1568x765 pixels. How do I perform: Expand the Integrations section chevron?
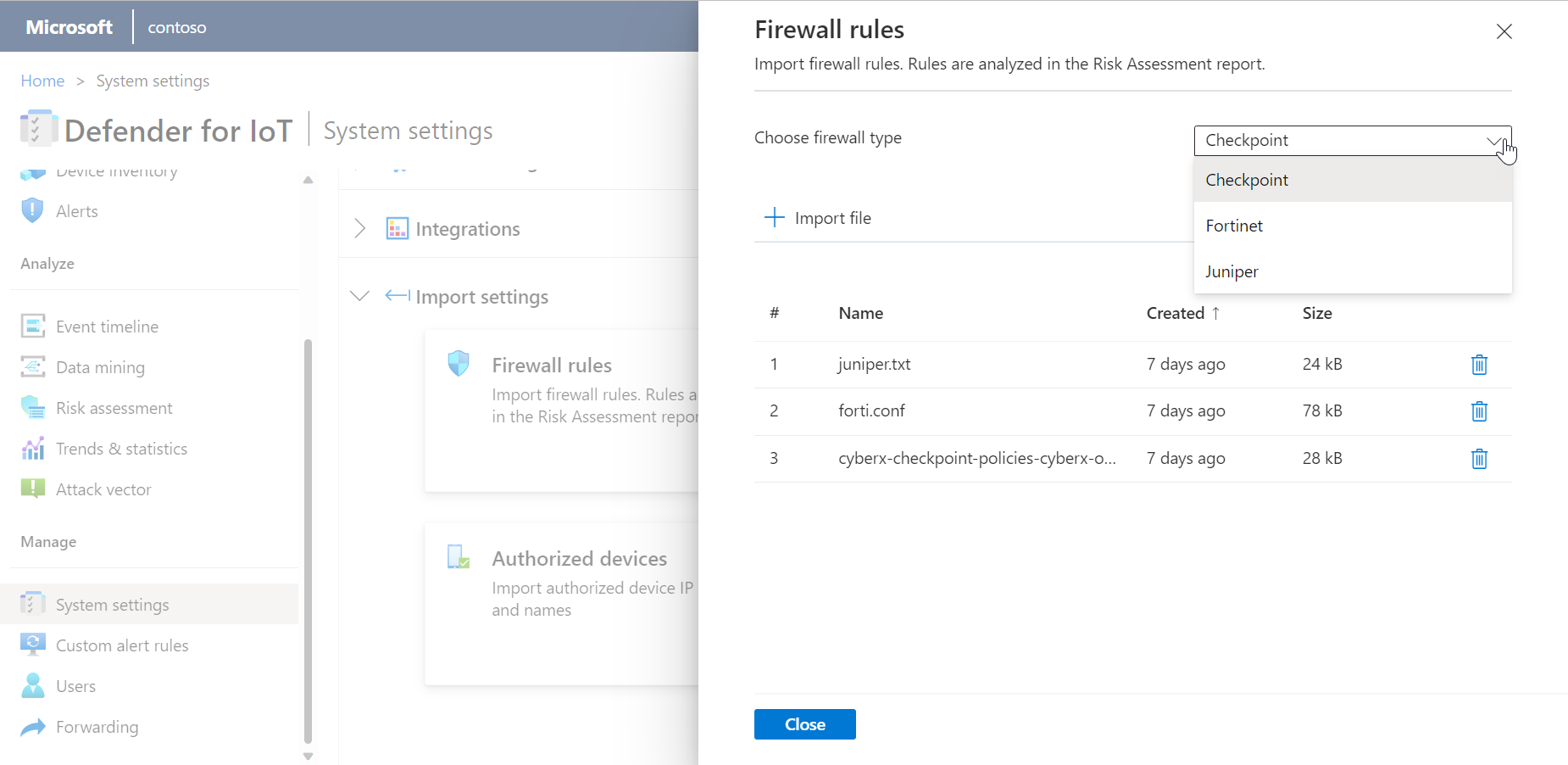click(359, 228)
